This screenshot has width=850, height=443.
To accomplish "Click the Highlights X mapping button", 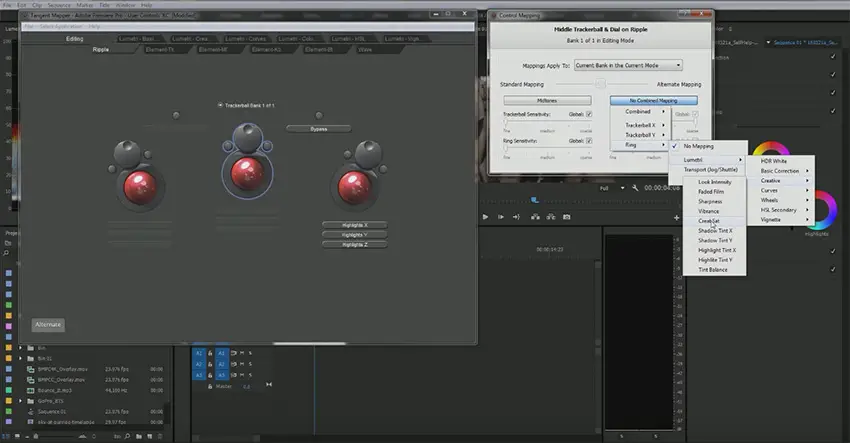I will point(355,225).
